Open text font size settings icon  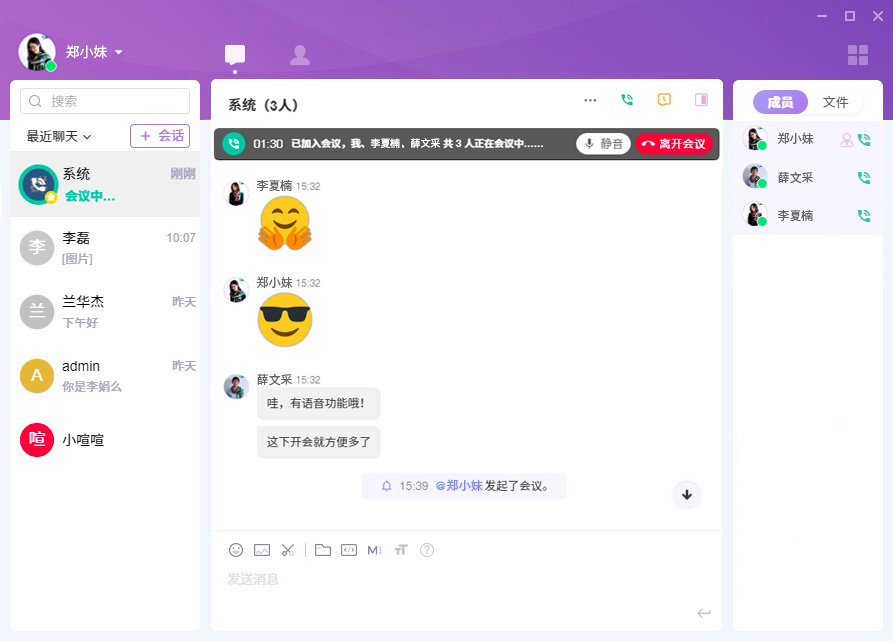pos(401,550)
